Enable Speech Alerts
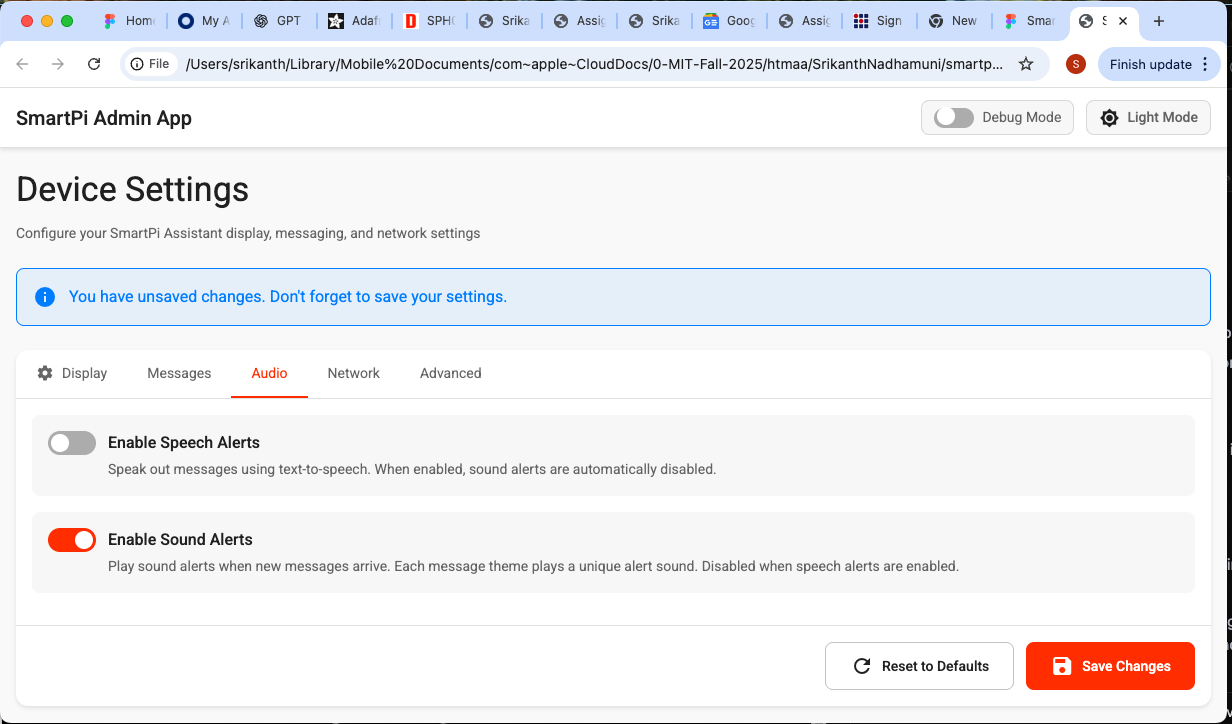The height and width of the screenshot is (724, 1232). pyautogui.click(x=71, y=442)
